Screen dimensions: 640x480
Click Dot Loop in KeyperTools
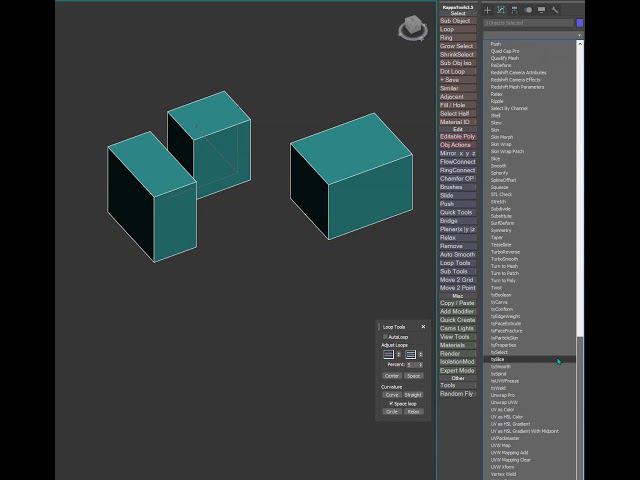[x=458, y=71]
